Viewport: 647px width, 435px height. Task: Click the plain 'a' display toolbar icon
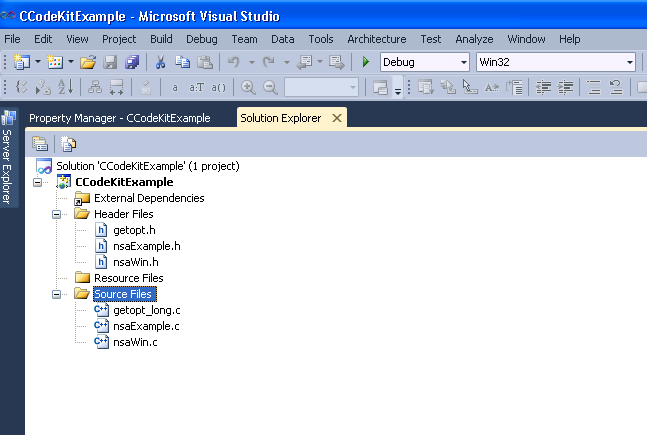pos(175,87)
